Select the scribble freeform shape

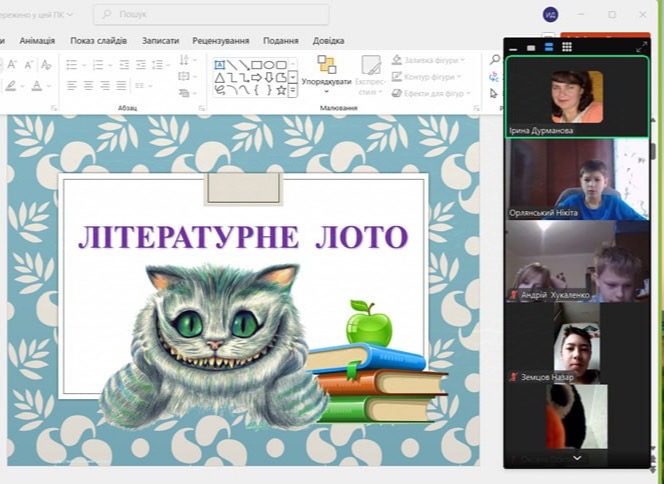(219, 90)
